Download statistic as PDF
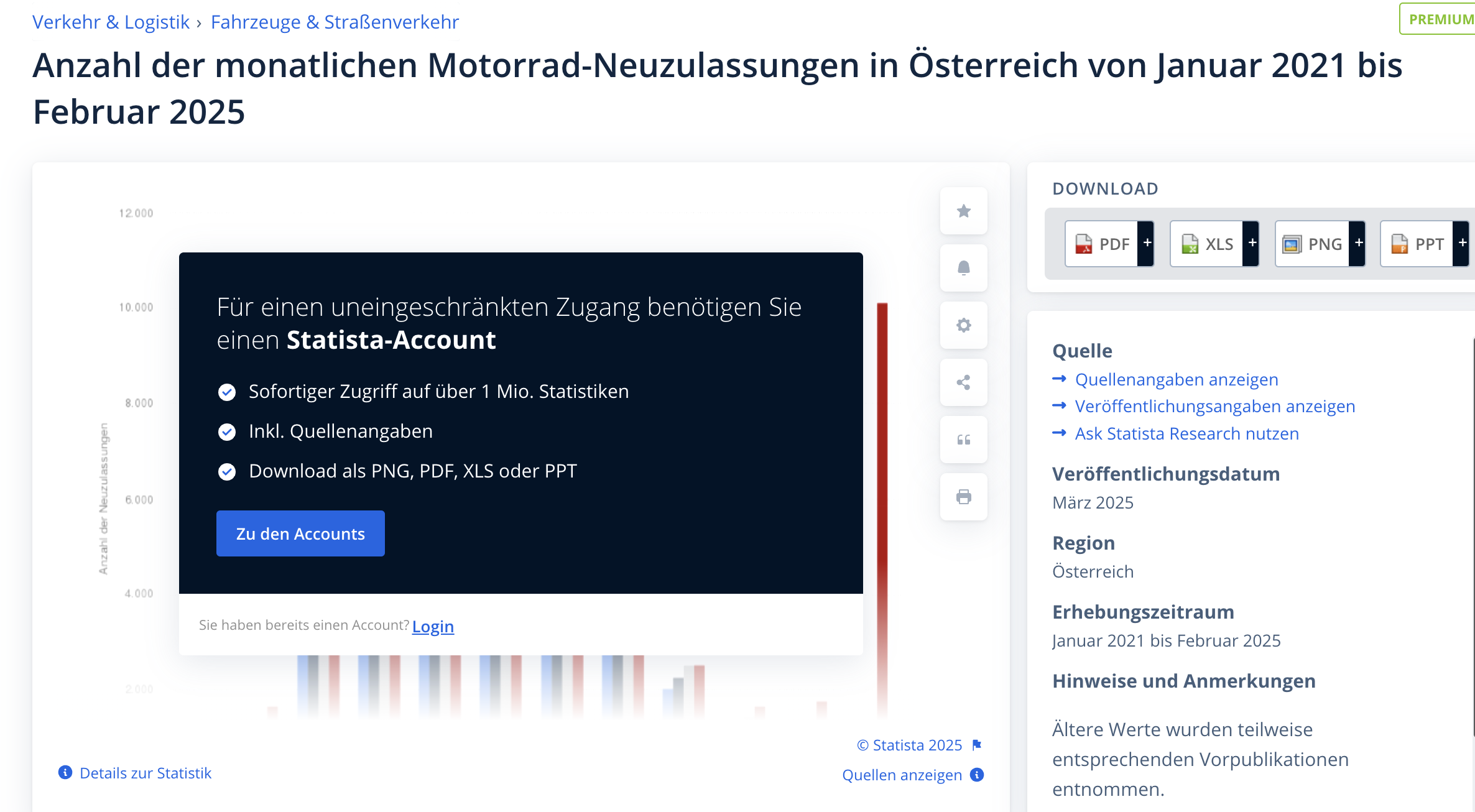Viewport: 1475px width, 812px height. (1101, 244)
